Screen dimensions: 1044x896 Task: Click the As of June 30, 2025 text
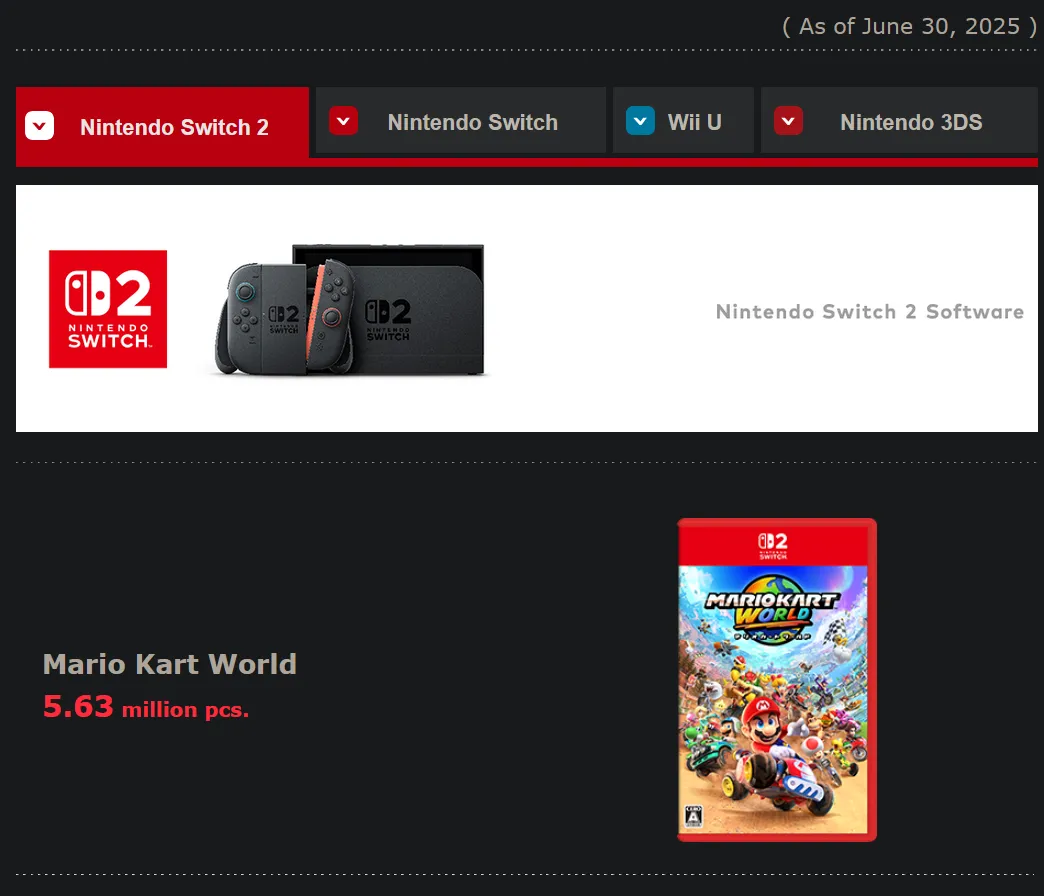[x=909, y=27]
